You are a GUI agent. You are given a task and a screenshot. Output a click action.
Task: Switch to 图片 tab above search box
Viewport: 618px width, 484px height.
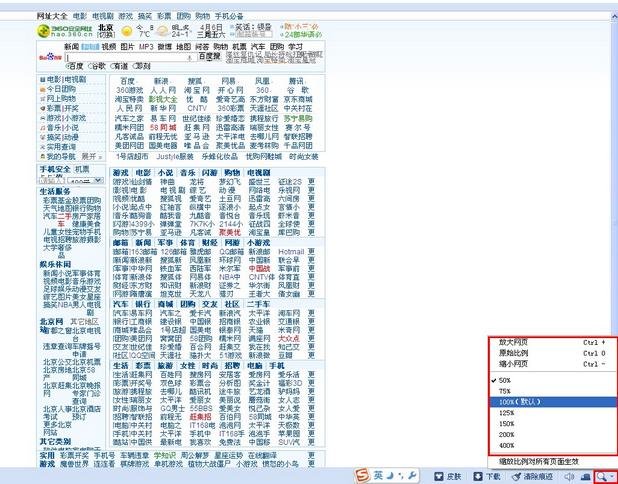[x=127, y=47]
